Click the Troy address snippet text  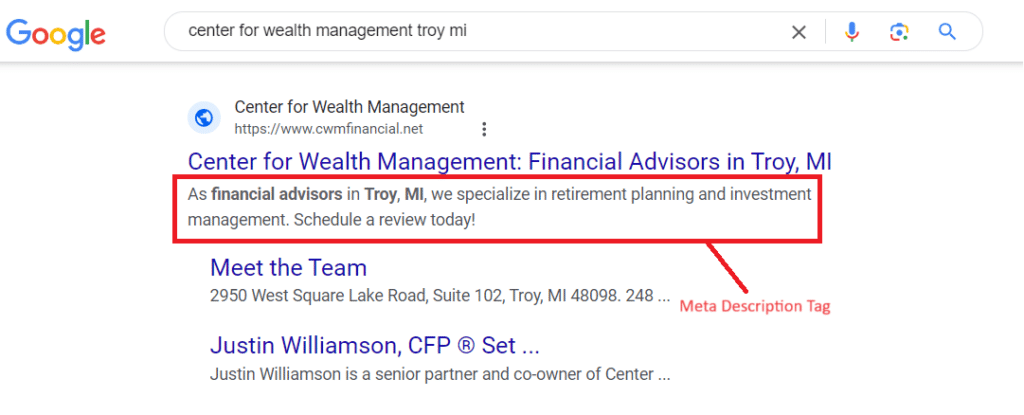coord(440,296)
